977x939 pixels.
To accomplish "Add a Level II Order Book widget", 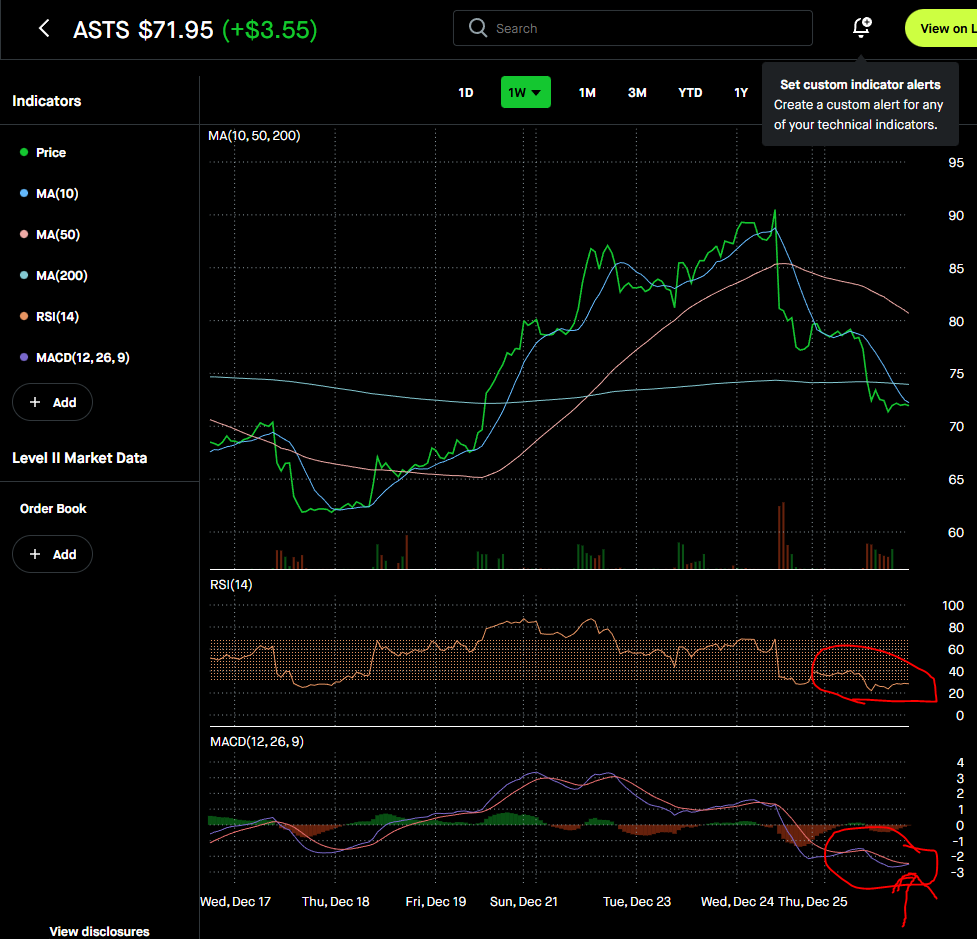I will (52, 554).
